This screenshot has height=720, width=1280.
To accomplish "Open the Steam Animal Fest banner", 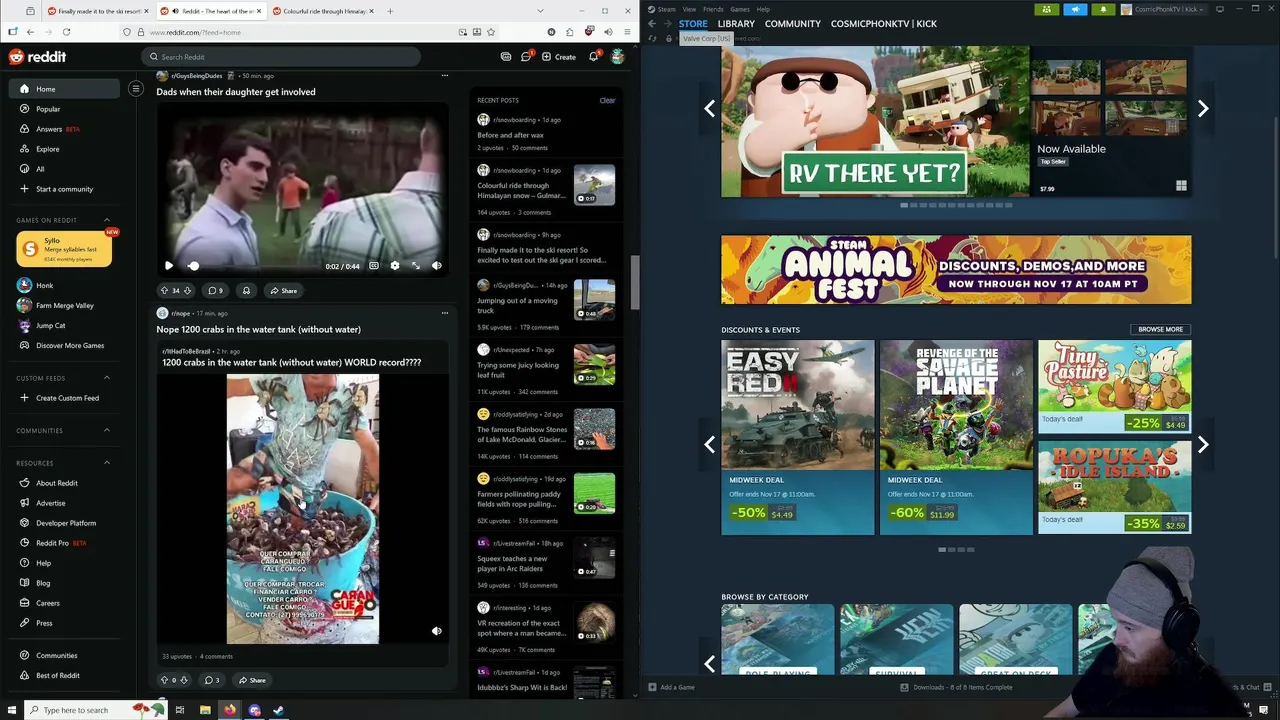I will (x=956, y=270).
